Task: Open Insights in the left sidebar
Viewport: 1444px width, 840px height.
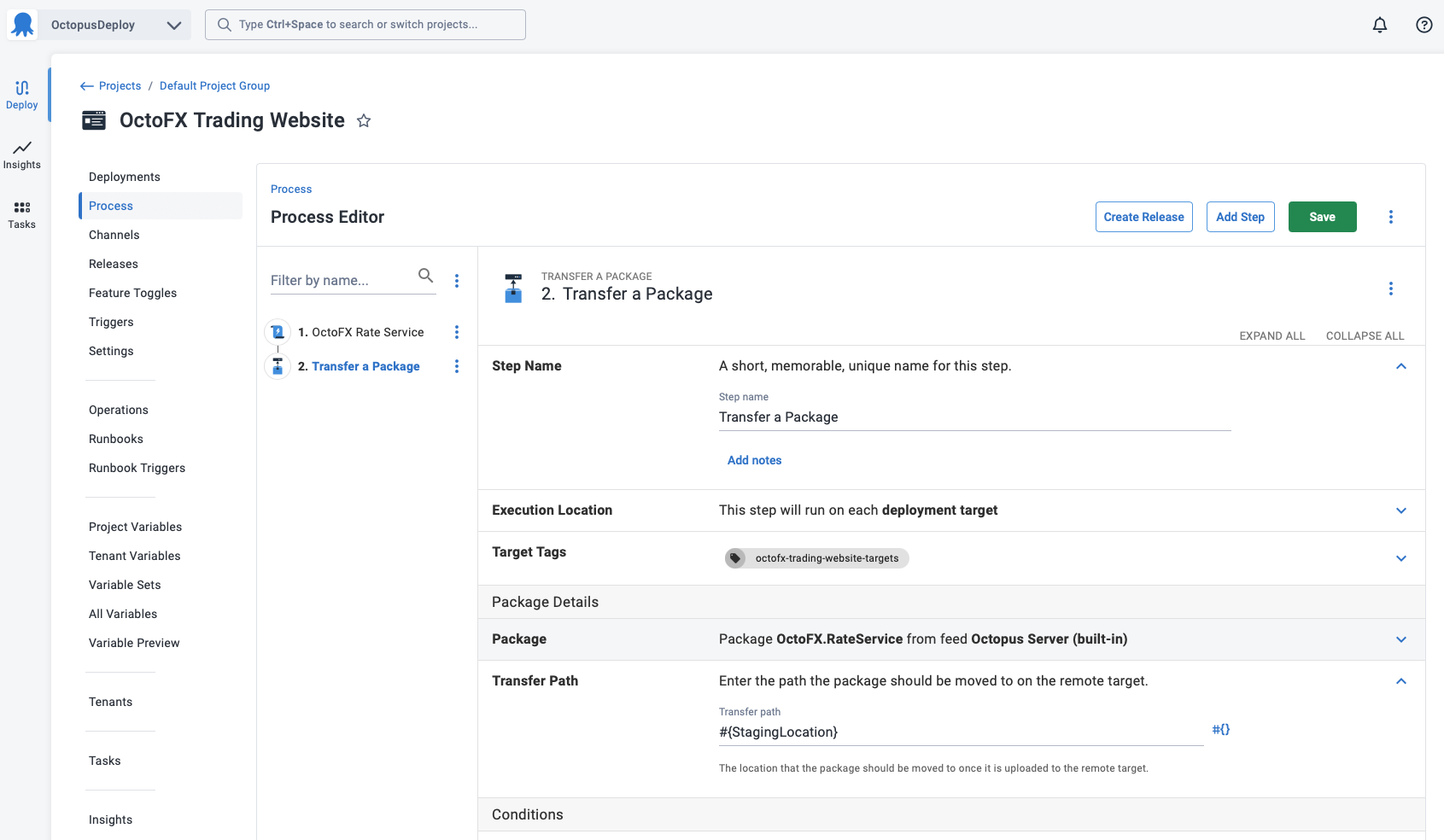Action: 22,155
